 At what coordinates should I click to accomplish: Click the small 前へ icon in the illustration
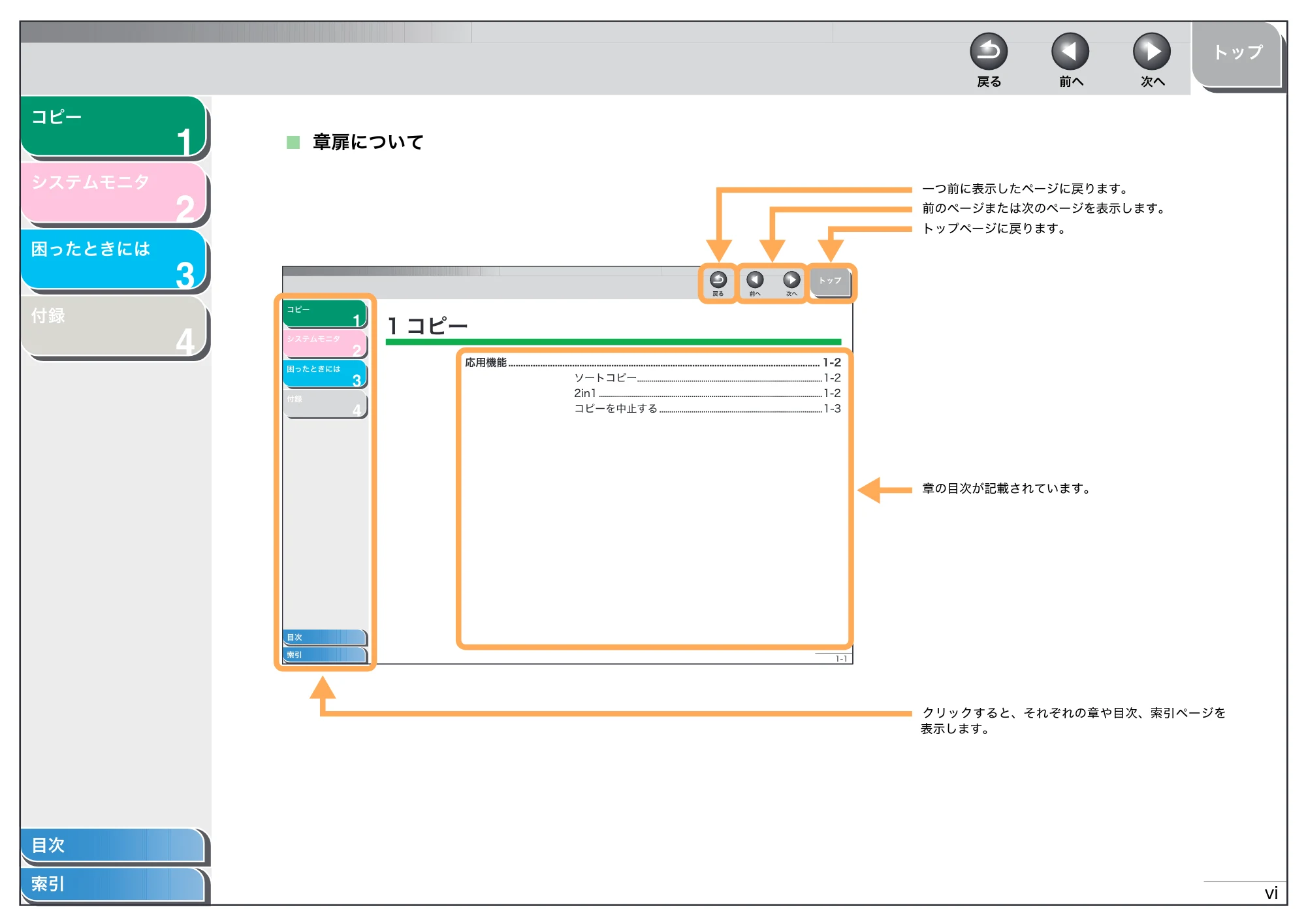[x=755, y=280]
